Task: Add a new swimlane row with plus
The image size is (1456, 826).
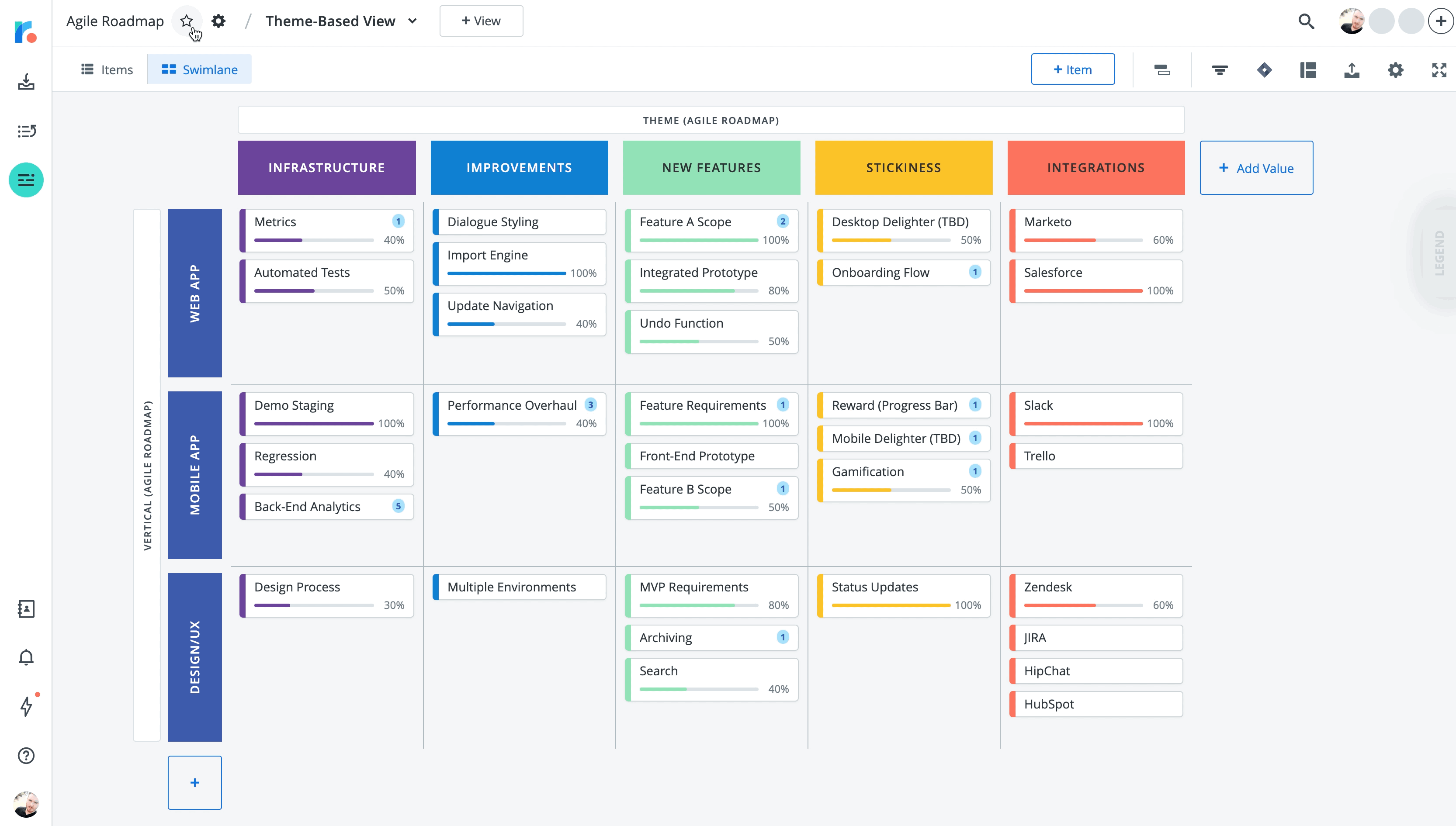Action: coord(194,782)
